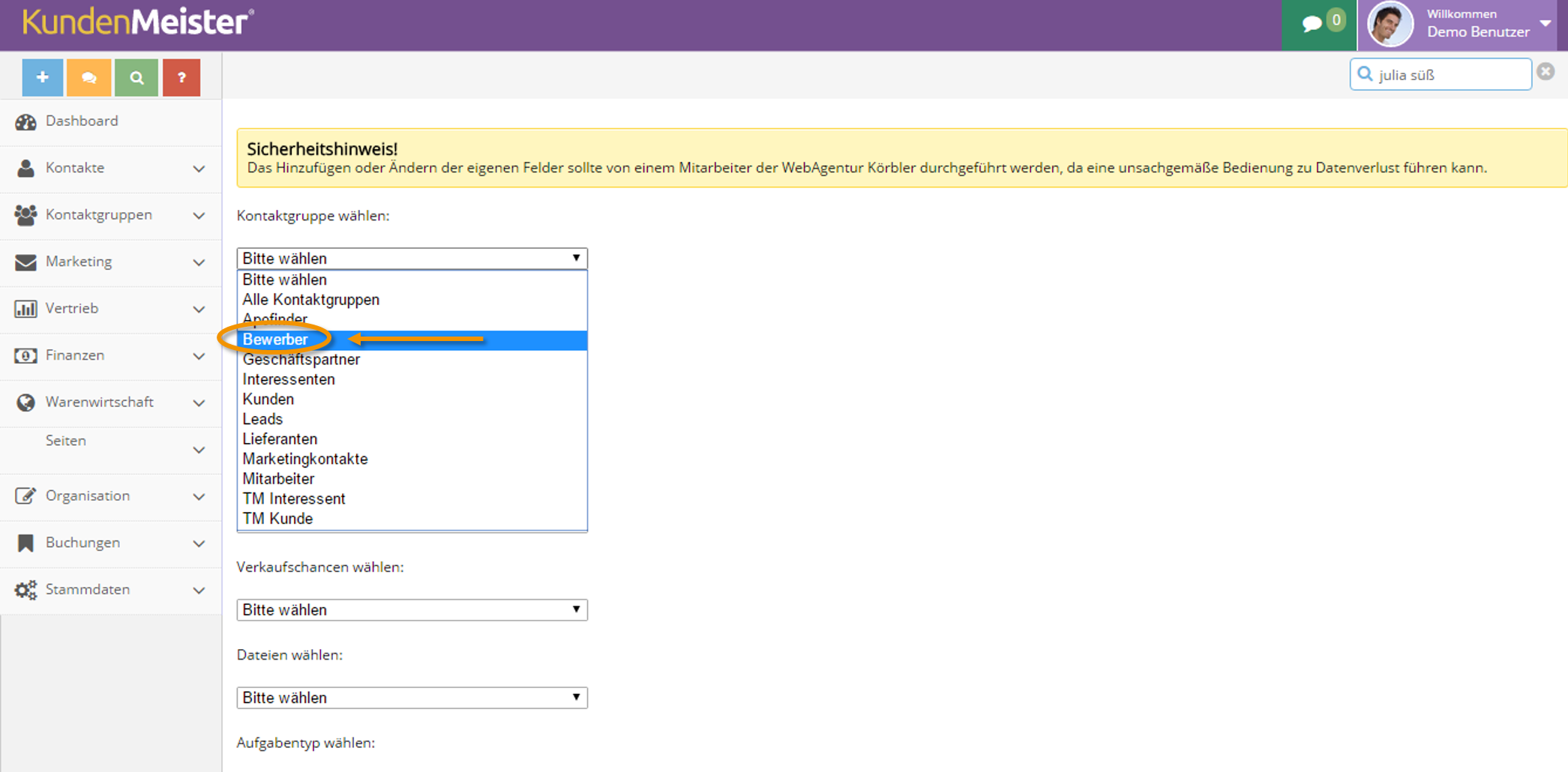Open the Buchungen sidebar section
Screen dimensions: 1568x772
click(x=111, y=543)
